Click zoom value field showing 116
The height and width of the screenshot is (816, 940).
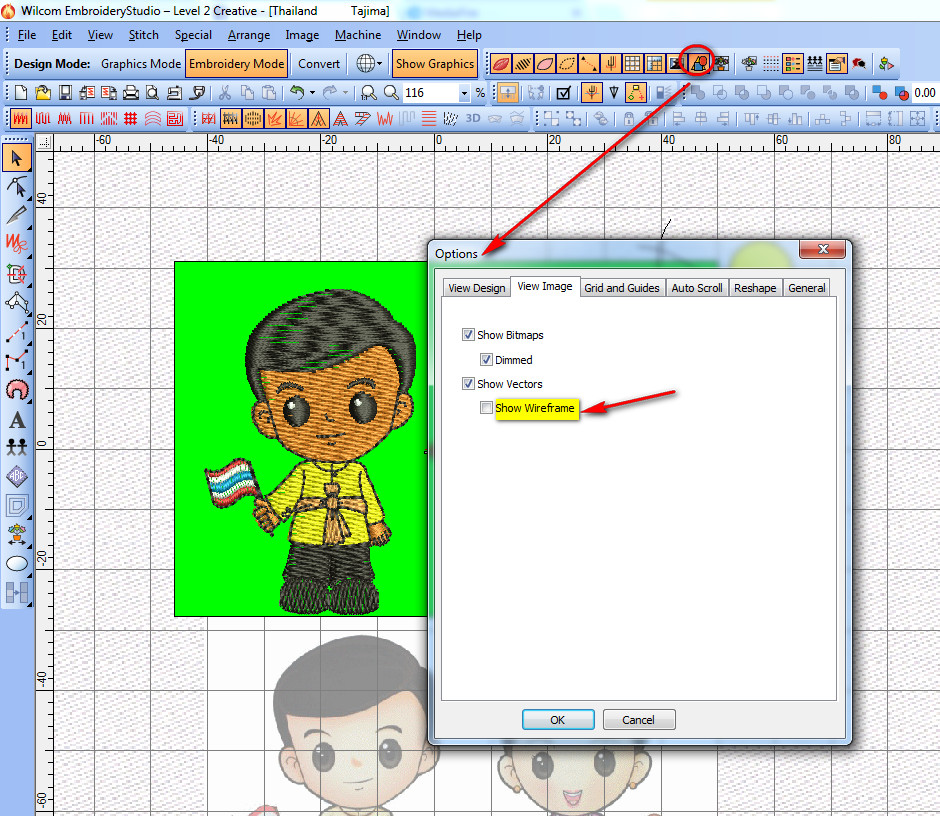pyautogui.click(x=431, y=93)
